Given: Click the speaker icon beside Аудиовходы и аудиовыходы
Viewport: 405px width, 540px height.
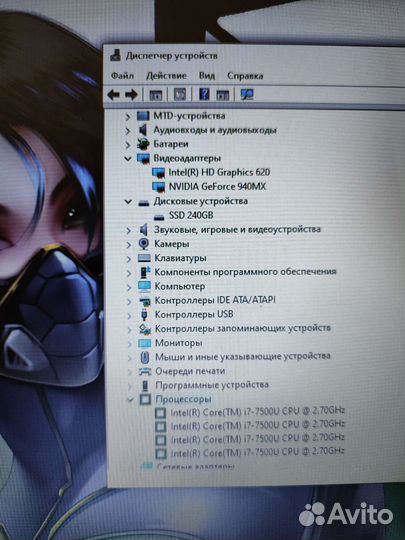Looking at the screenshot, I should pos(144,130).
